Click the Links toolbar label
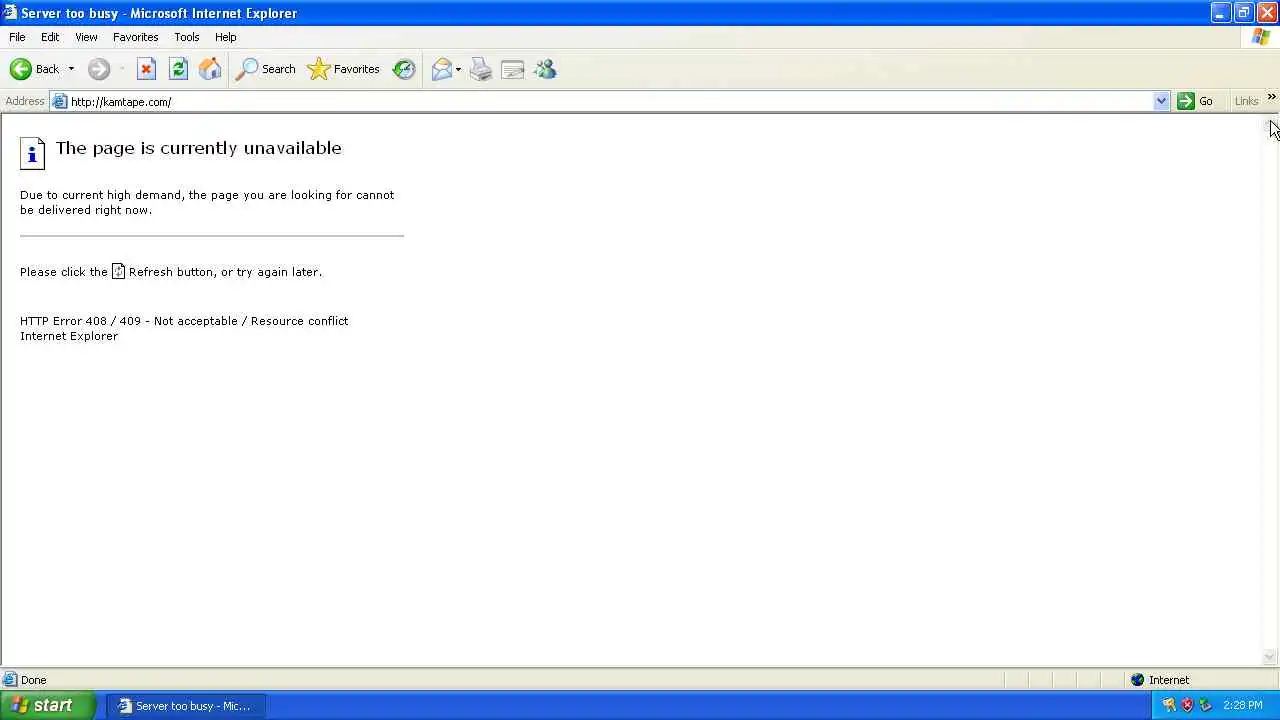 tap(1246, 101)
